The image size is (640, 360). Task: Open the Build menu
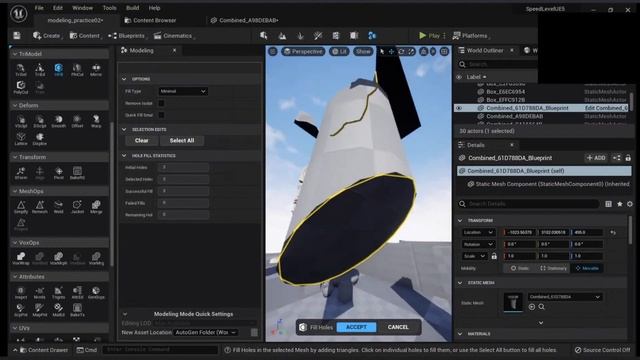[132, 8]
